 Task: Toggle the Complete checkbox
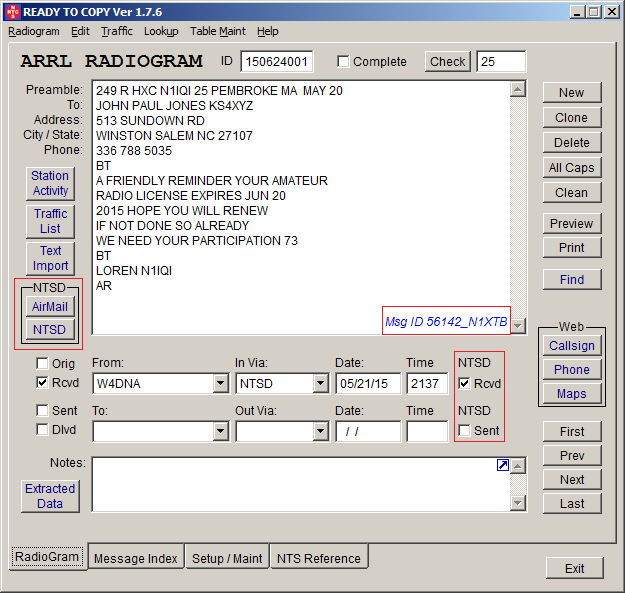pyautogui.click(x=343, y=62)
